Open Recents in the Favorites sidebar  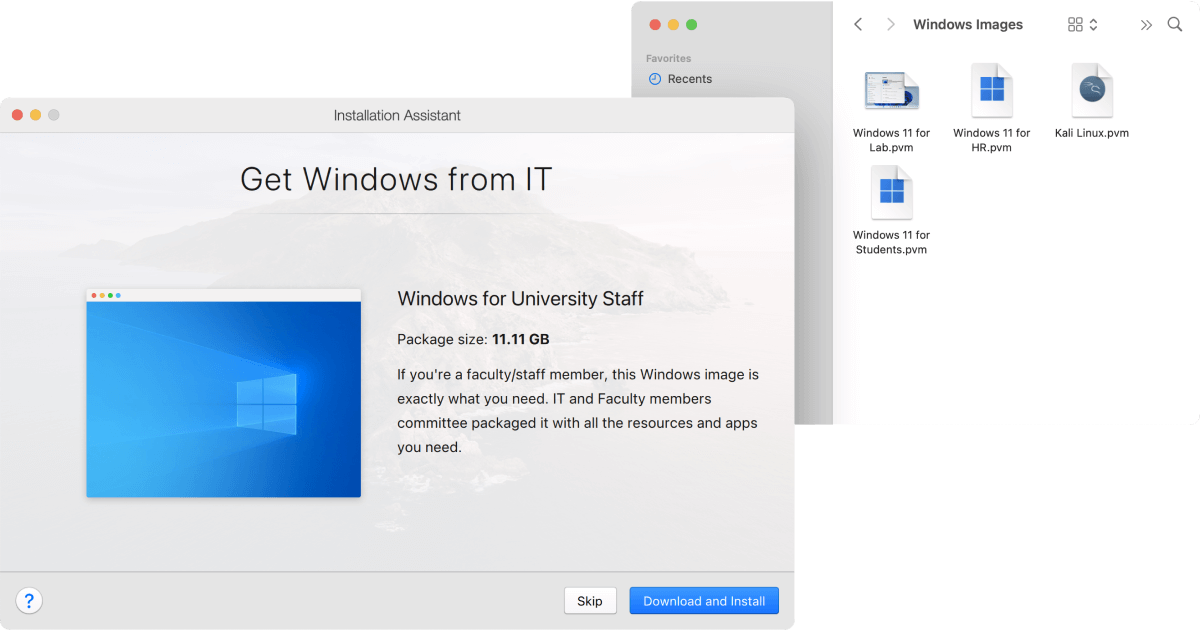coord(688,79)
